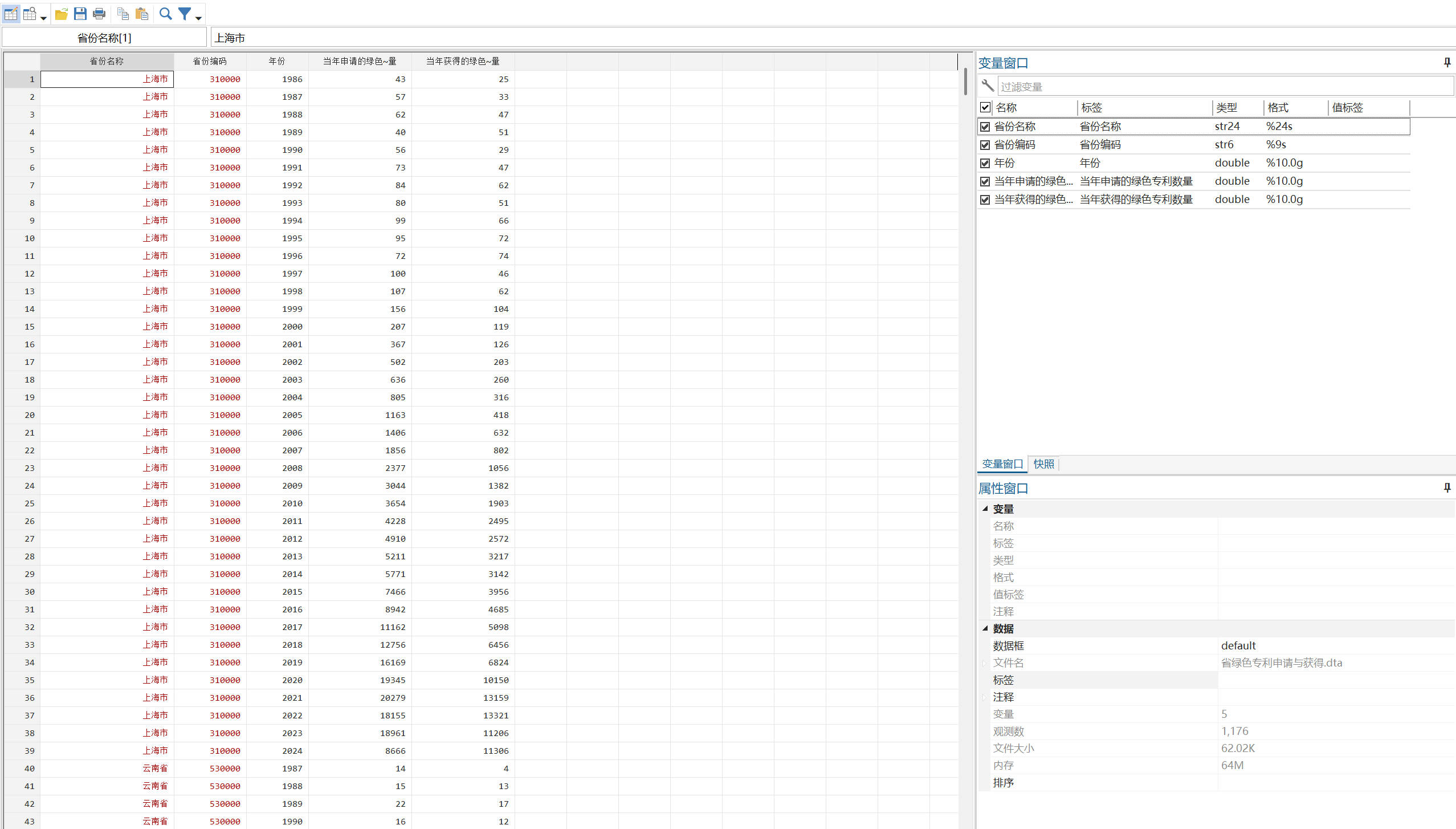This screenshot has height=829, width=1456.
Task: Select the 变量窗口 tab
Action: (x=1002, y=464)
